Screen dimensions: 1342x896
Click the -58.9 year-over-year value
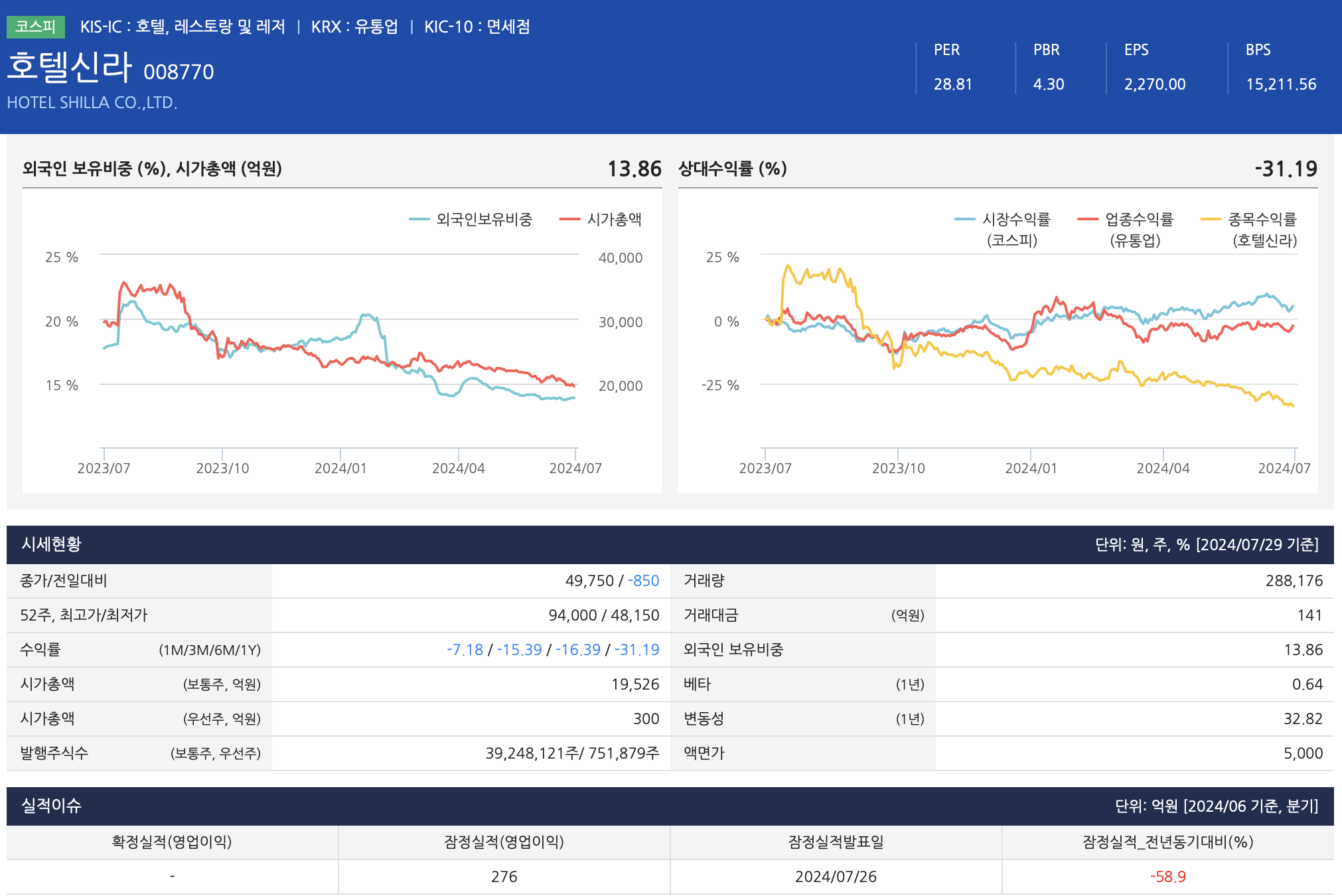pyautogui.click(x=1167, y=877)
